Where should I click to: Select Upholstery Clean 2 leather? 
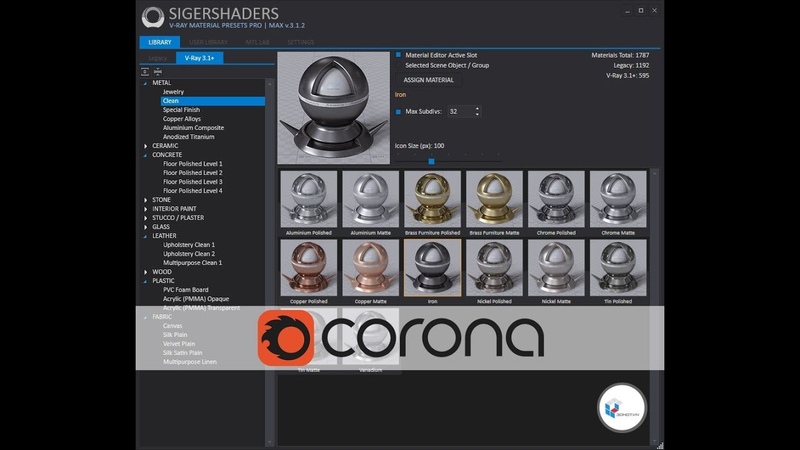click(x=189, y=254)
